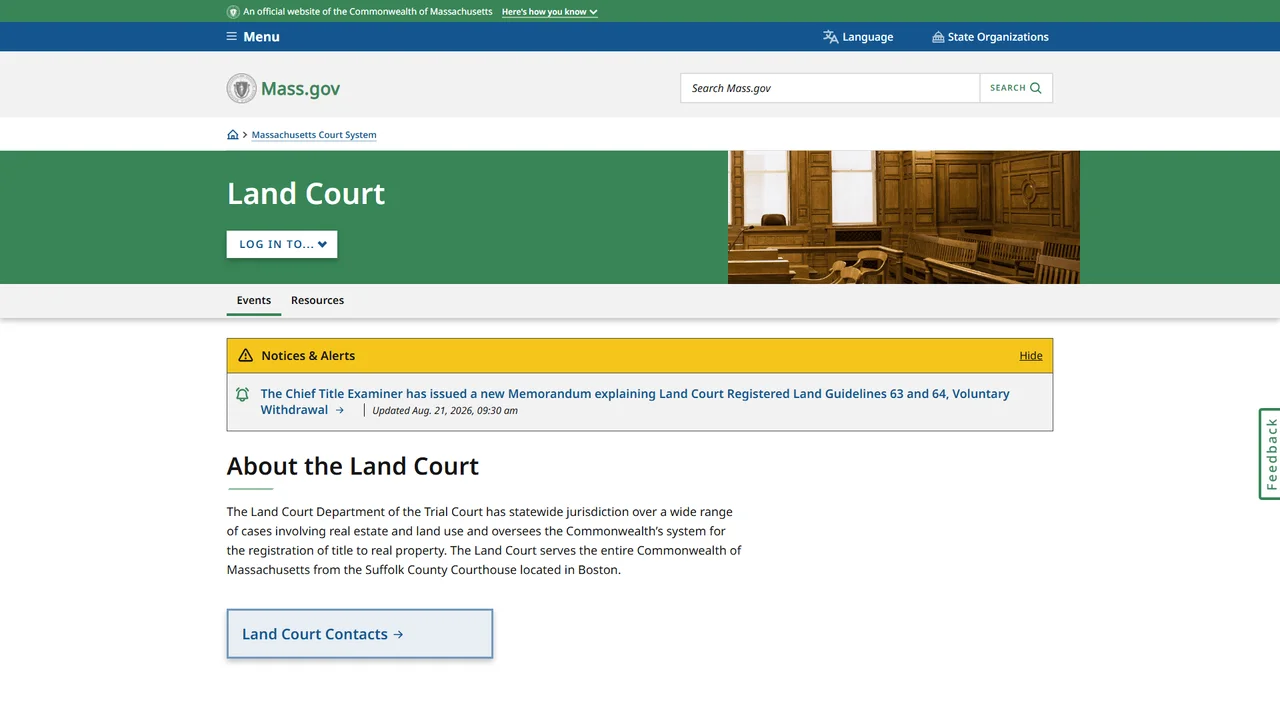Click the small shield icon in top banner

pyautogui.click(x=233, y=12)
